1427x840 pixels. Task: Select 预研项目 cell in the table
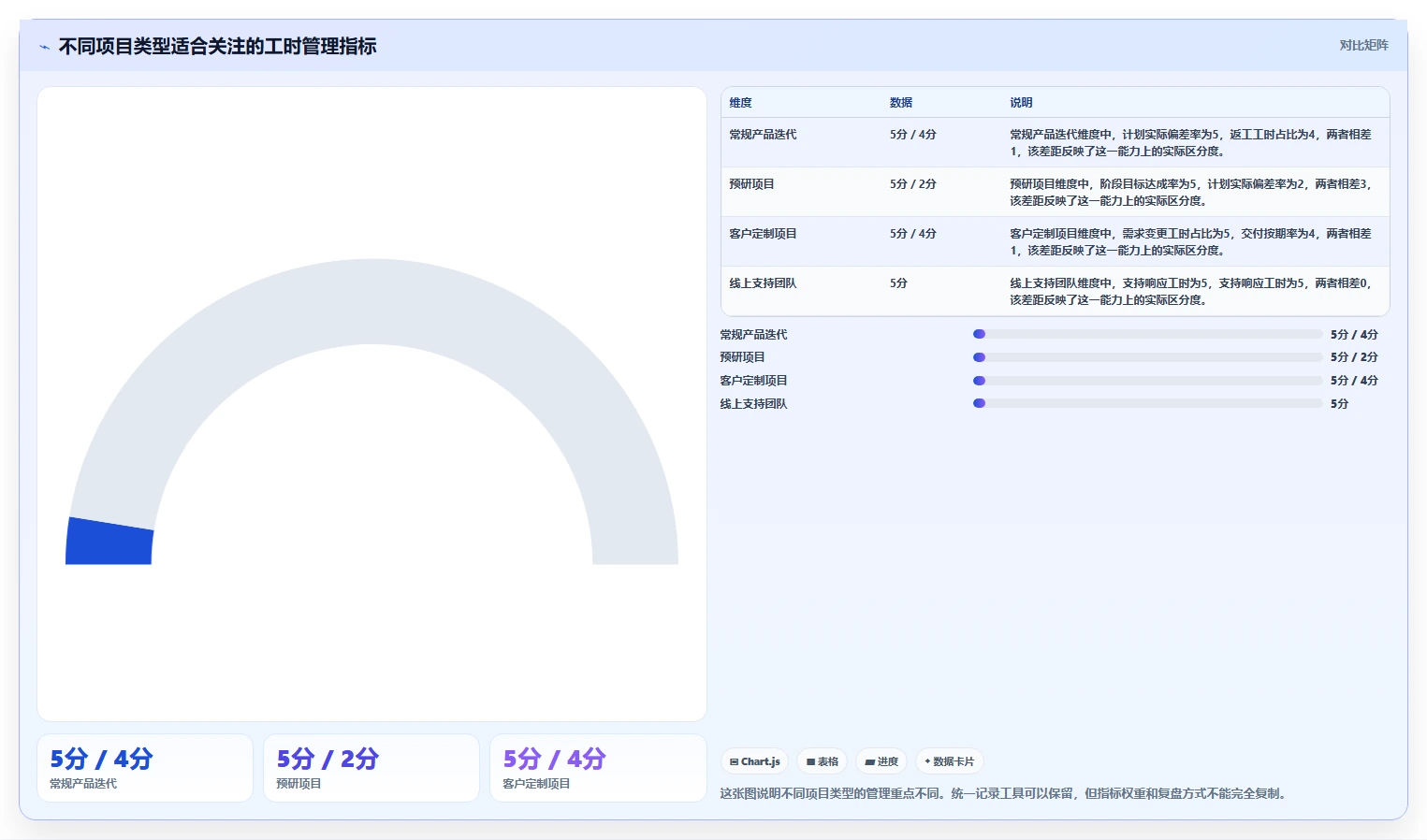(x=751, y=184)
